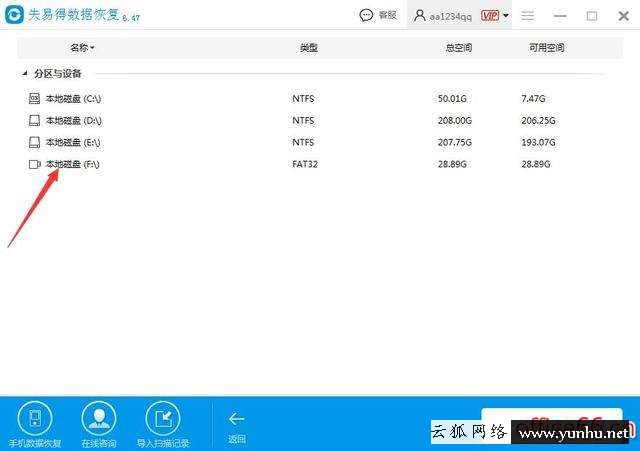Close the application window
Screen dimensions: 640x451
(623, 16)
